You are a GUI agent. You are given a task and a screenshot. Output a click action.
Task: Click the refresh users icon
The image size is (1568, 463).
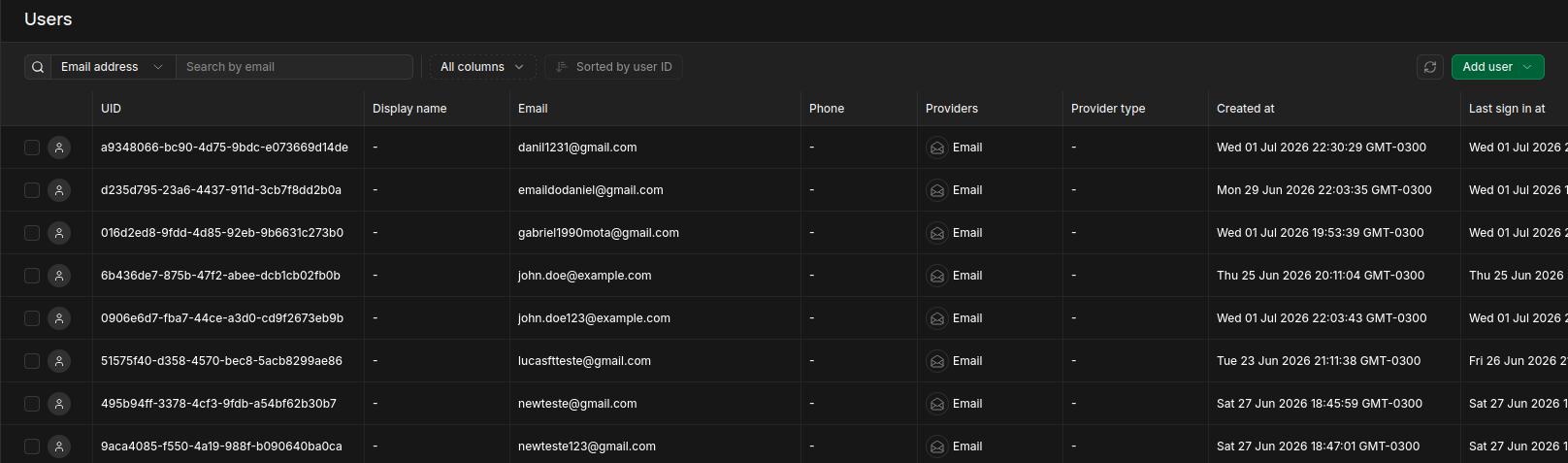point(1429,67)
